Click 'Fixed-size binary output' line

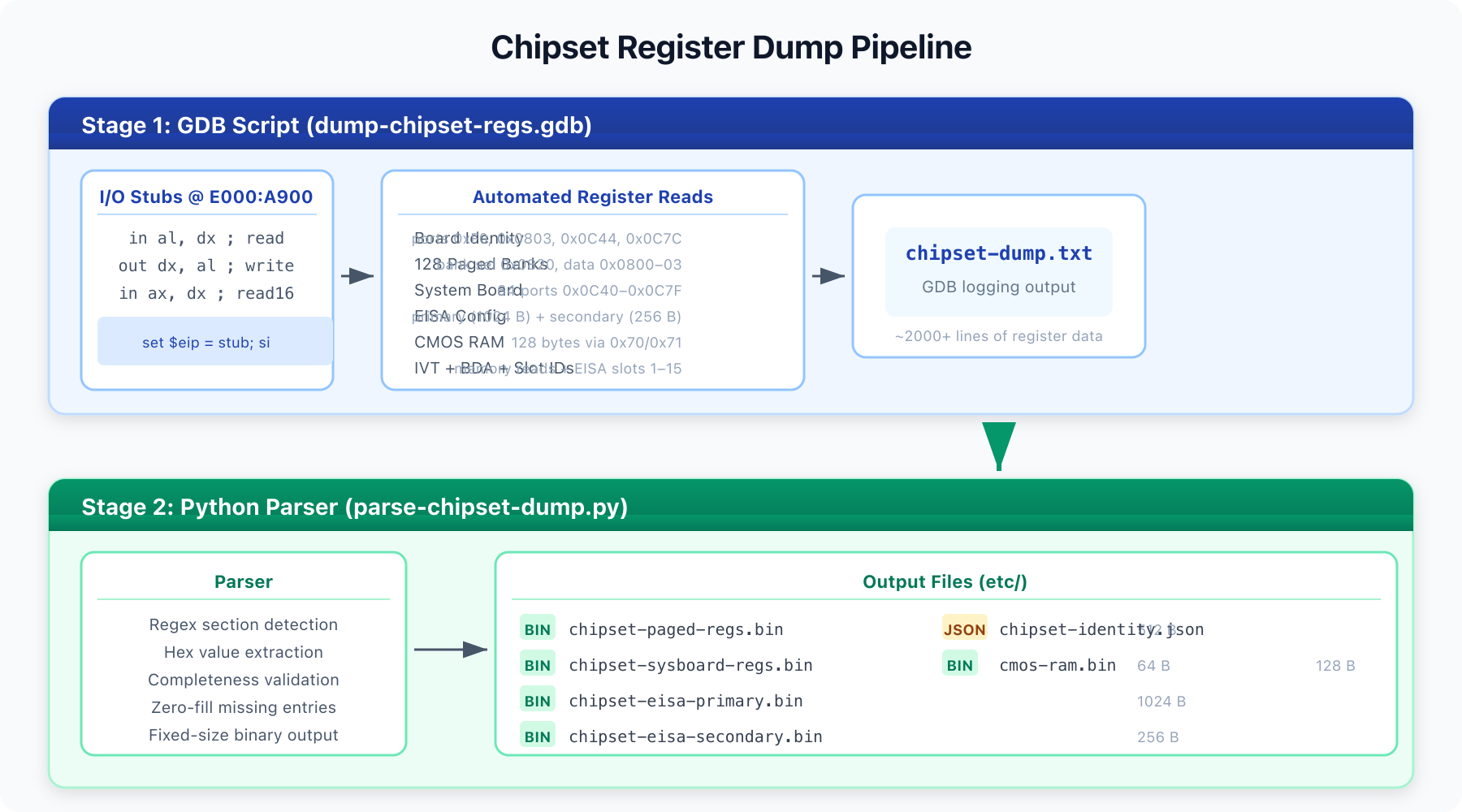[x=244, y=735]
